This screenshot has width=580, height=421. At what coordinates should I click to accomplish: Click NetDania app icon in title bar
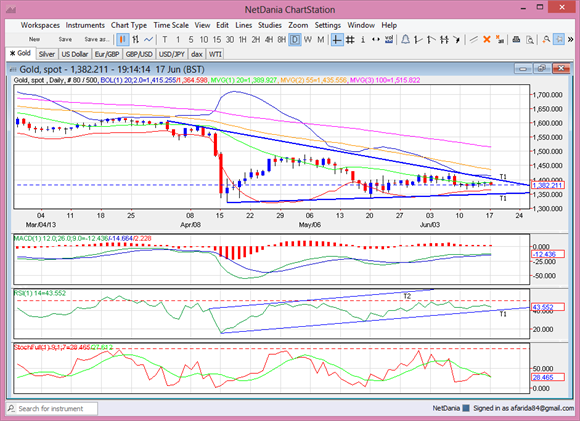[11, 9]
